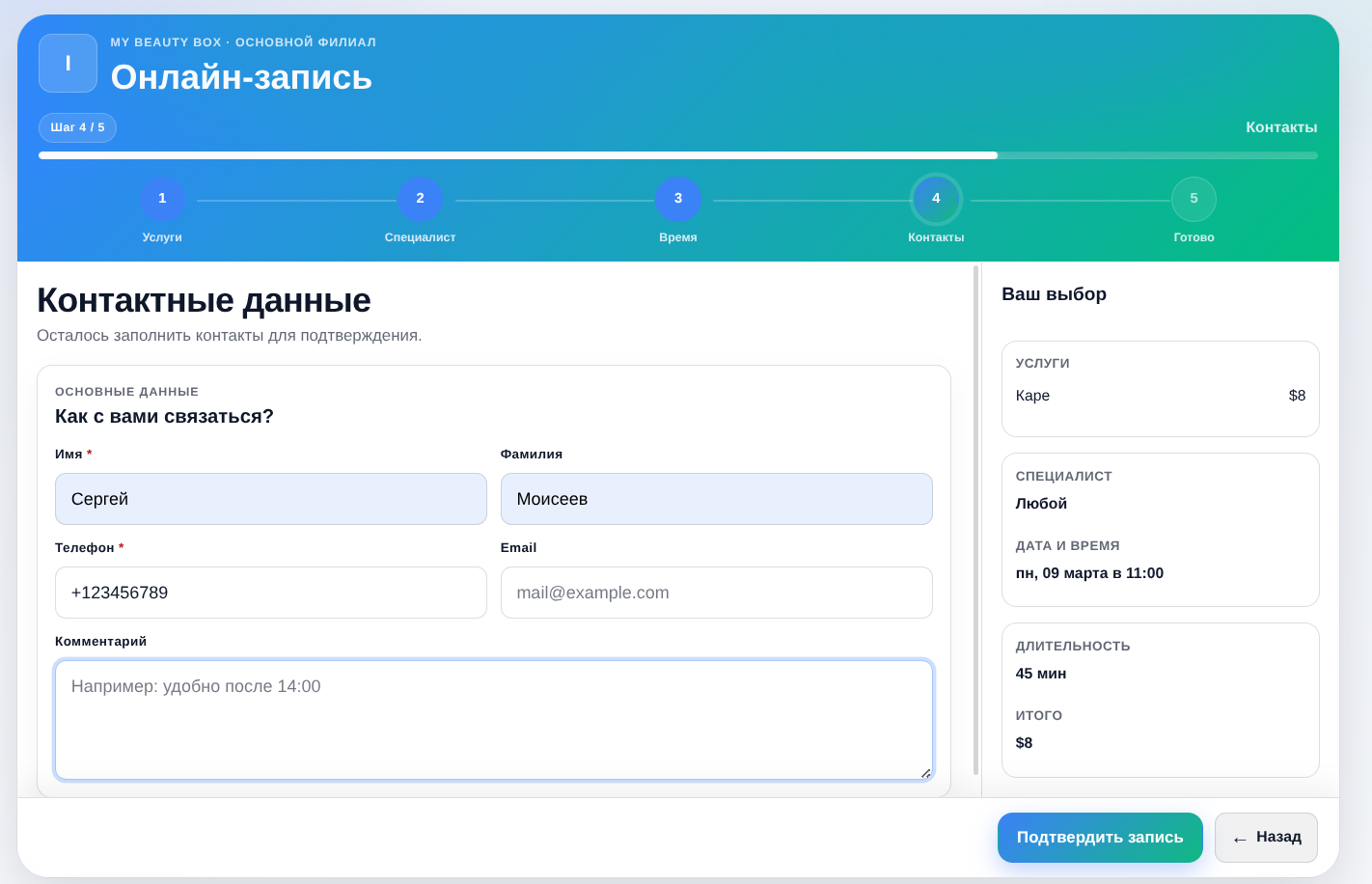Click the Шаг 4 / 5 badge

click(x=77, y=127)
